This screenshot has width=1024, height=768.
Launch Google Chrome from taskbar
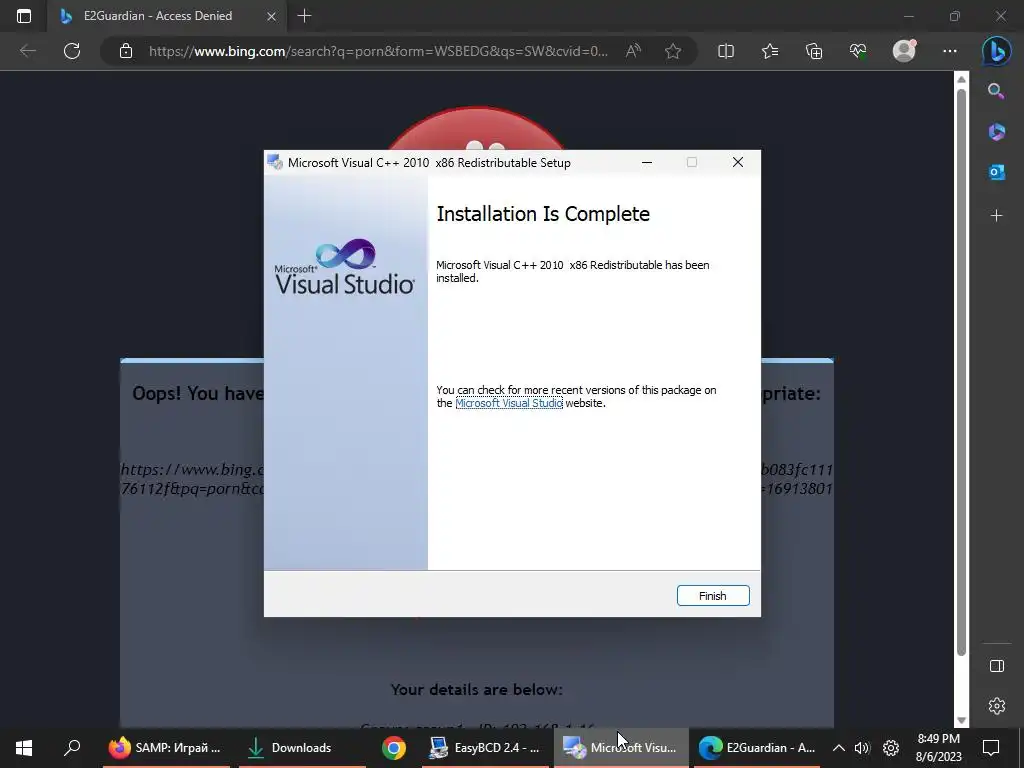click(x=393, y=748)
